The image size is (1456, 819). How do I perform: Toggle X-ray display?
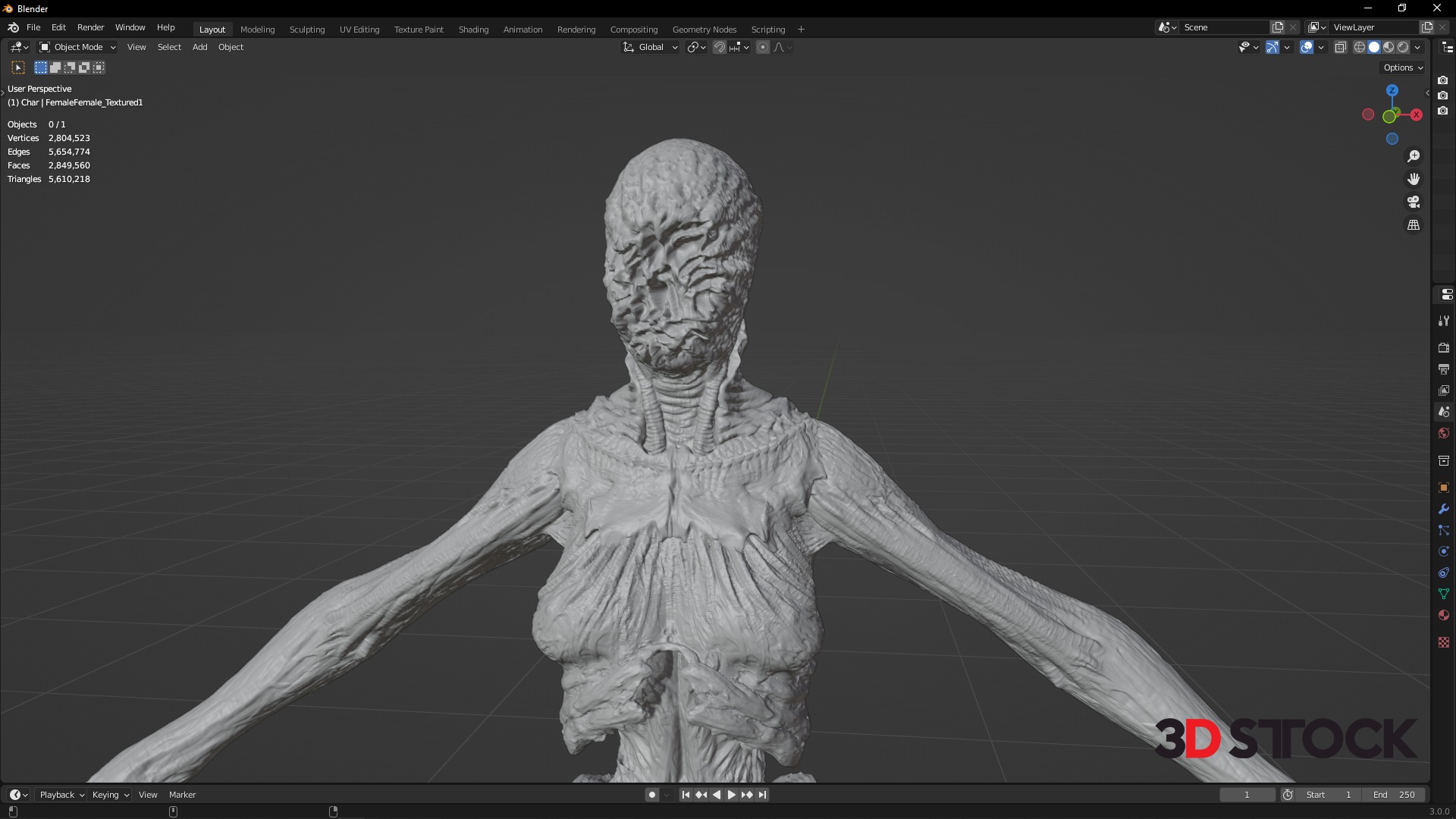(x=1340, y=47)
